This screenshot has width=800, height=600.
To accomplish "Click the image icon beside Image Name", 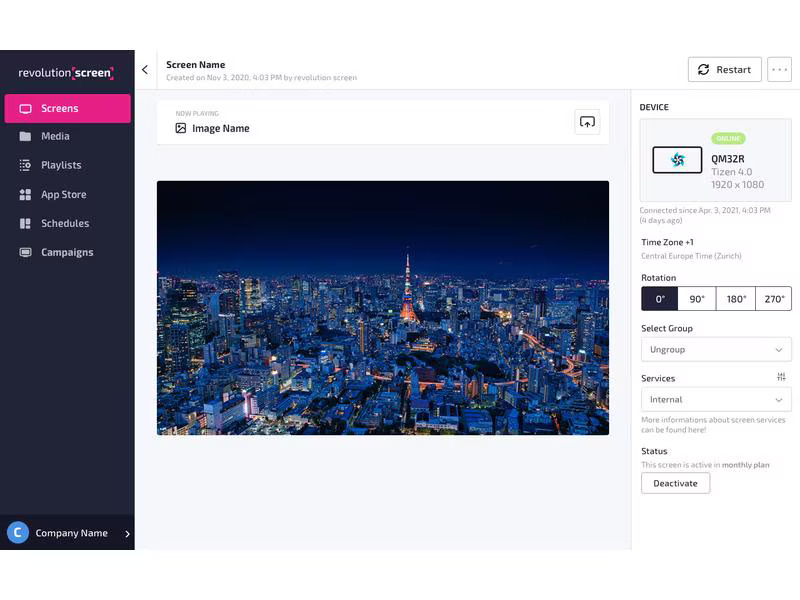I will [x=181, y=128].
